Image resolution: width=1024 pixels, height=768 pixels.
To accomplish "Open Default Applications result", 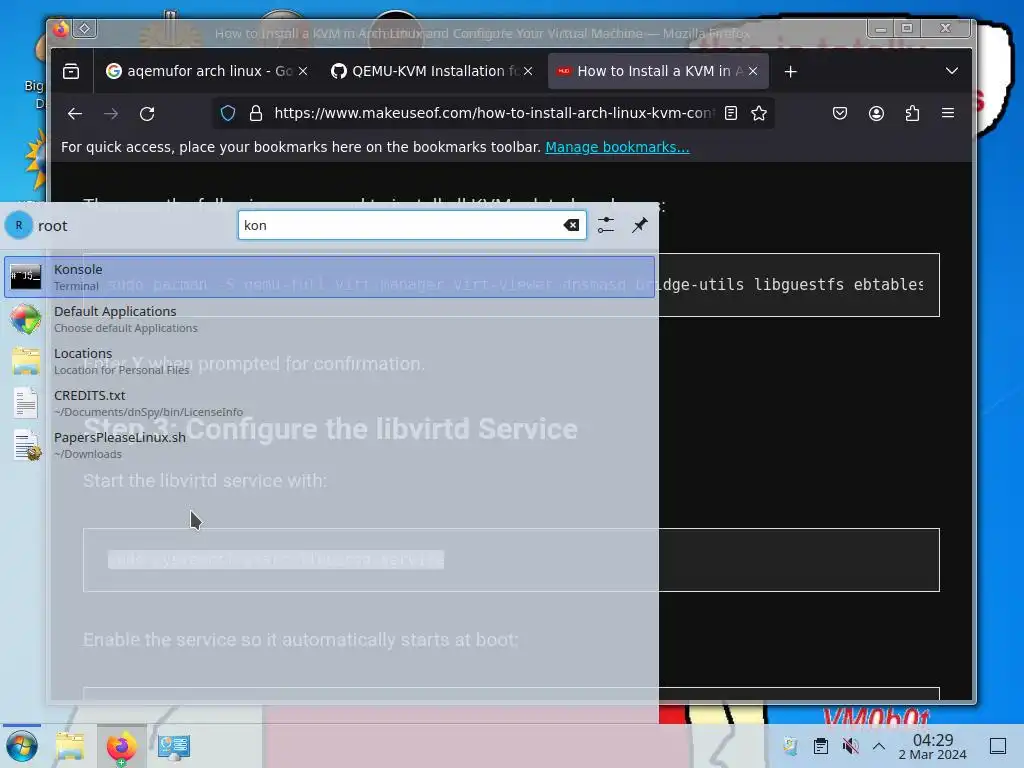I will tap(329, 319).
